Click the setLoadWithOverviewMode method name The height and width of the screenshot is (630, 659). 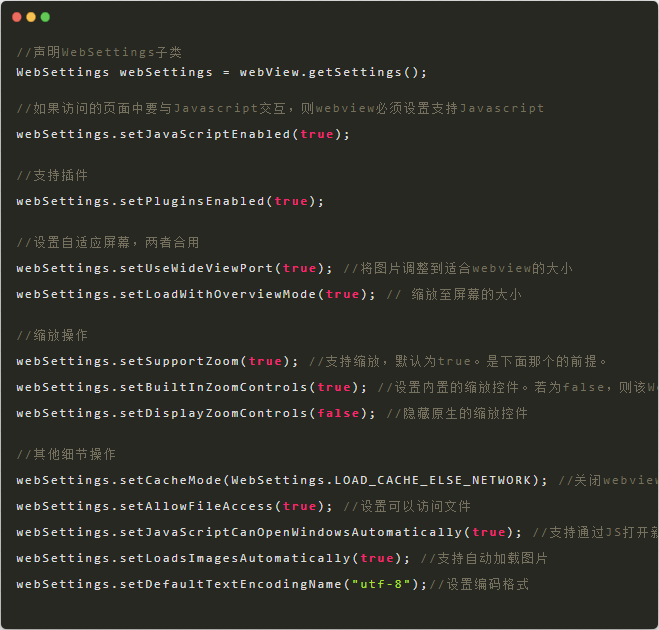coord(217,294)
